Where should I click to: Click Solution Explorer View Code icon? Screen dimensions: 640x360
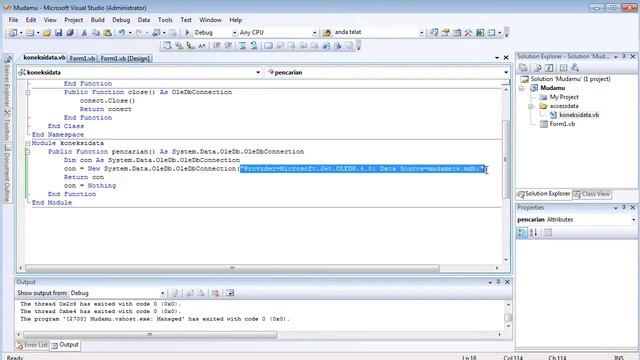[563, 67]
